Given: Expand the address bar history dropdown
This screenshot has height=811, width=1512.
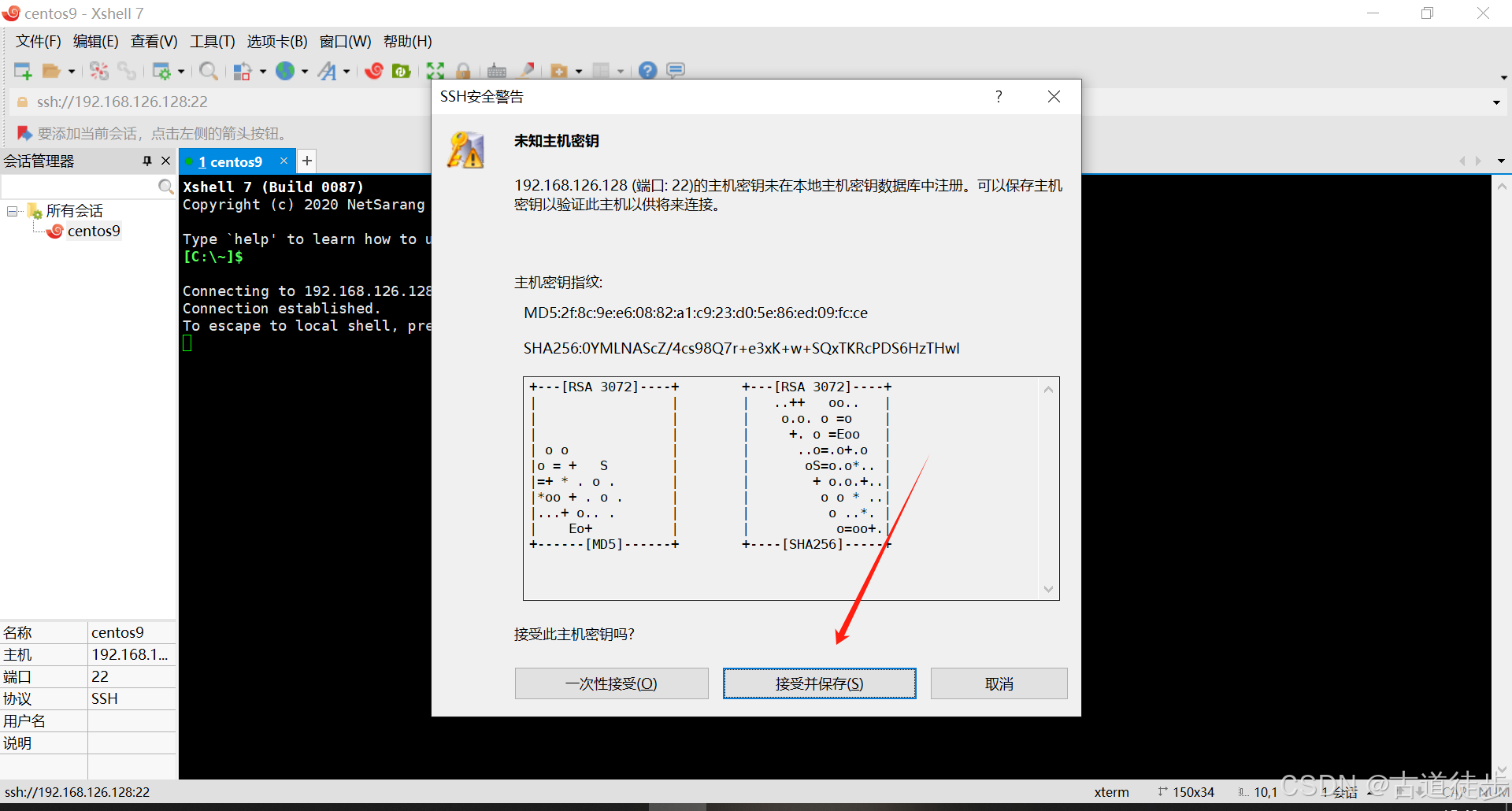Looking at the screenshot, I should coord(1496,102).
